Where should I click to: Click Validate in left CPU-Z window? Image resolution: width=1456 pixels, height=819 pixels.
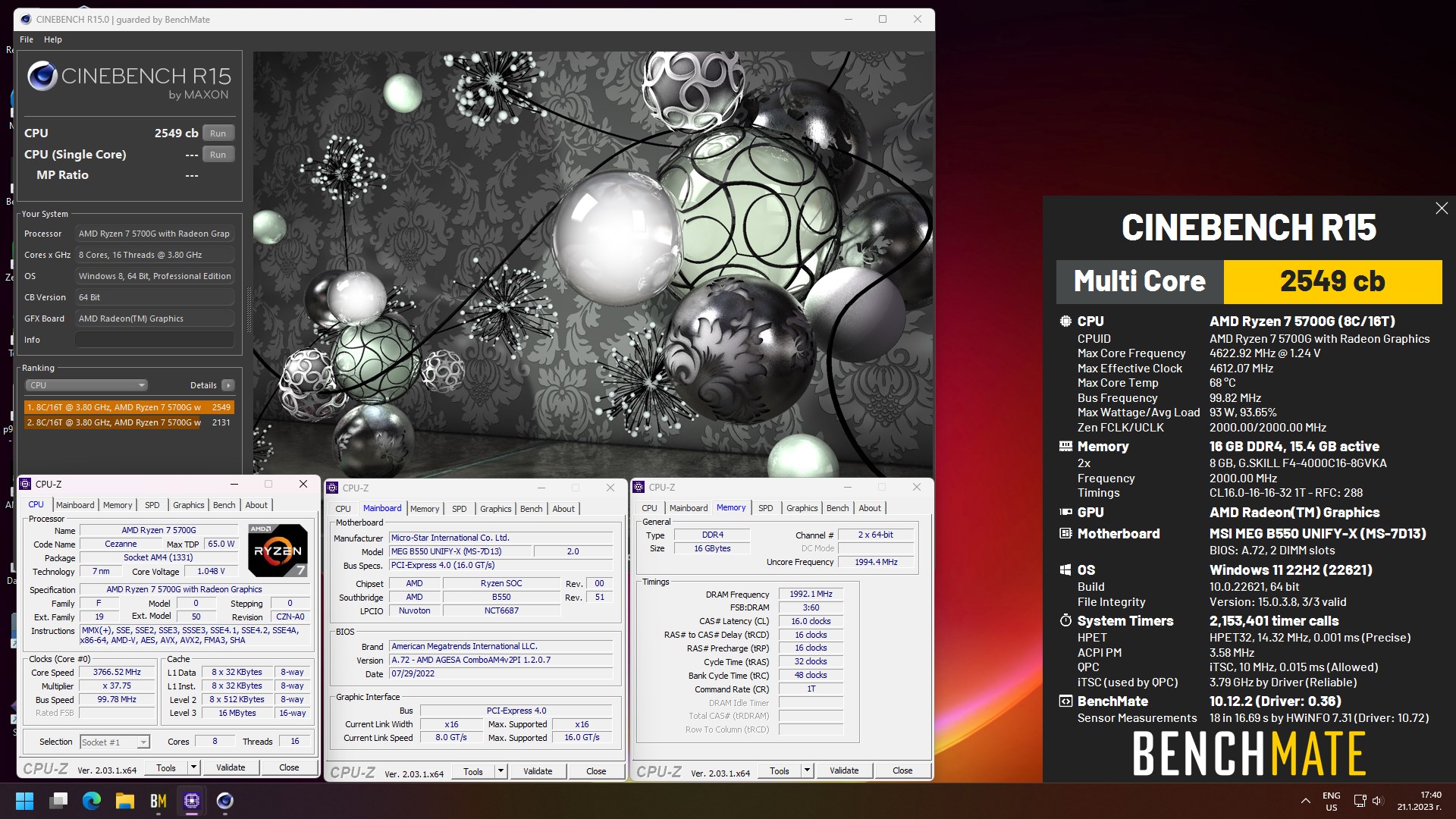coord(231,768)
